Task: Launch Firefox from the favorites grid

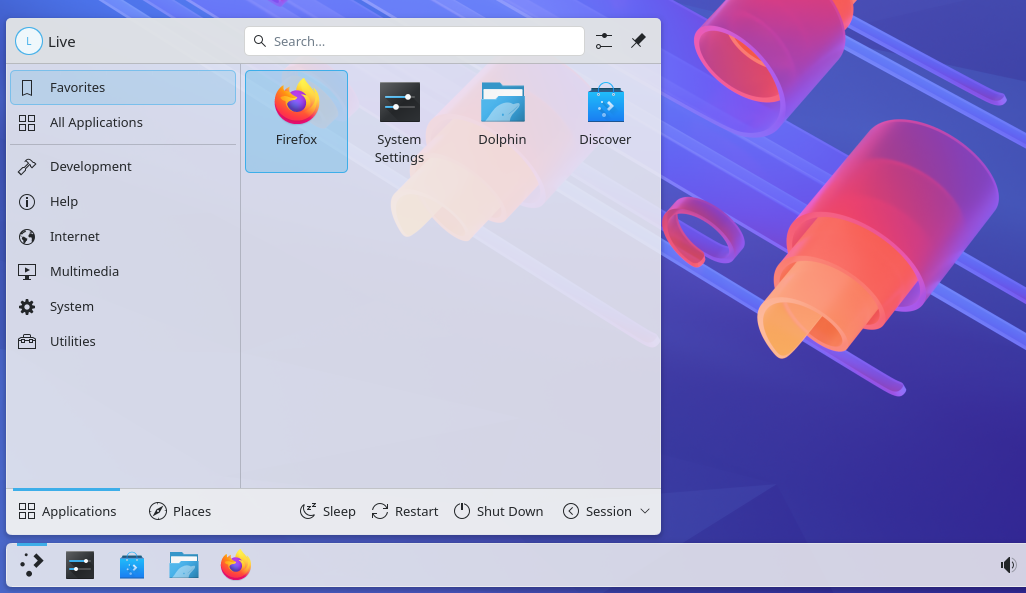Action: click(x=296, y=110)
